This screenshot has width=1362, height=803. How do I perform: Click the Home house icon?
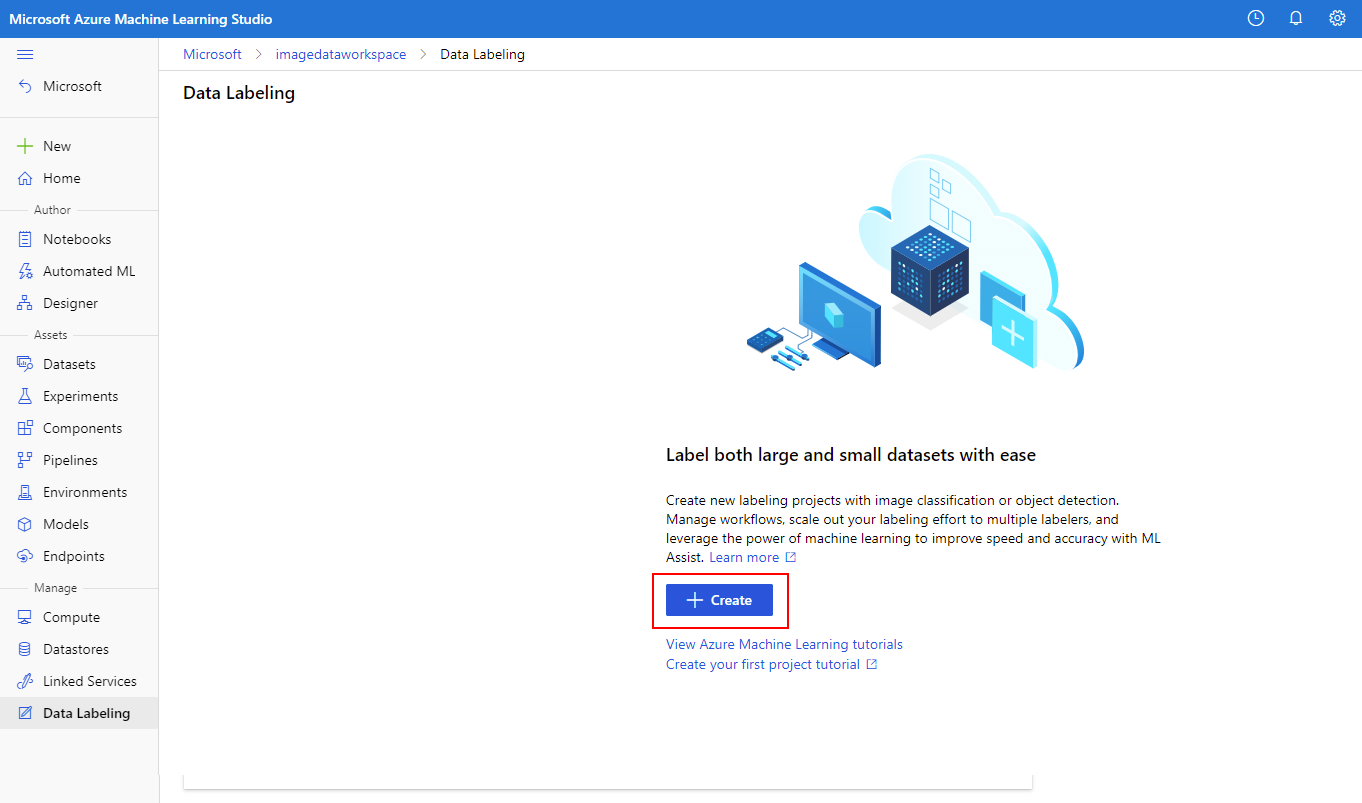point(25,178)
